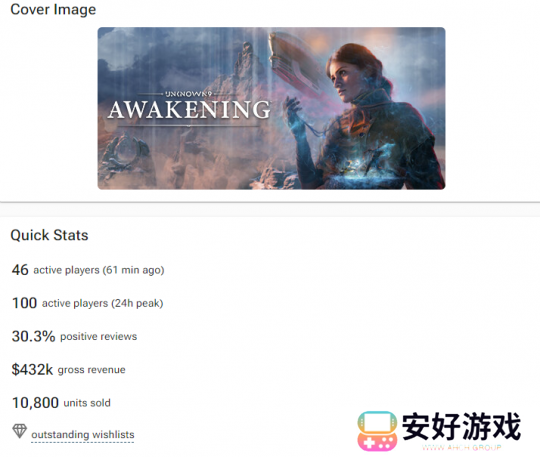Click the AWAKENING title text on cover
Screen dimensions: 540x457
pos(189,110)
